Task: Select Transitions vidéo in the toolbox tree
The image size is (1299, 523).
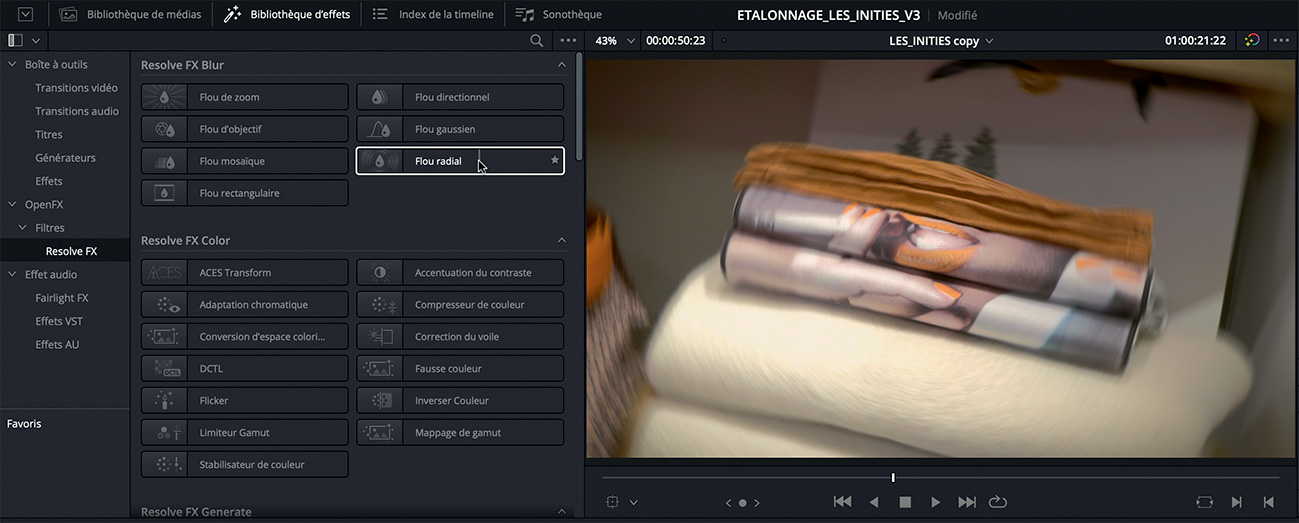Action: point(76,88)
